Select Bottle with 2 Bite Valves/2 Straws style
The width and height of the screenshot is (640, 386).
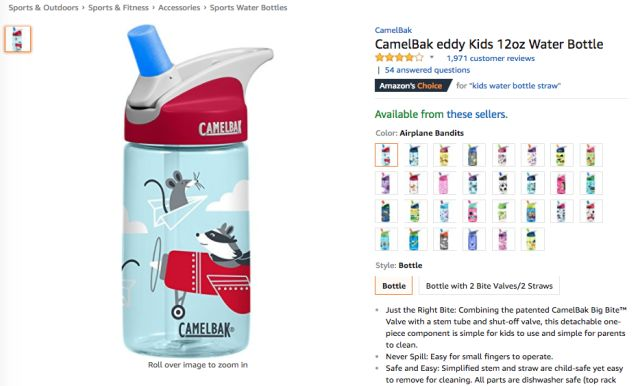[x=489, y=286]
